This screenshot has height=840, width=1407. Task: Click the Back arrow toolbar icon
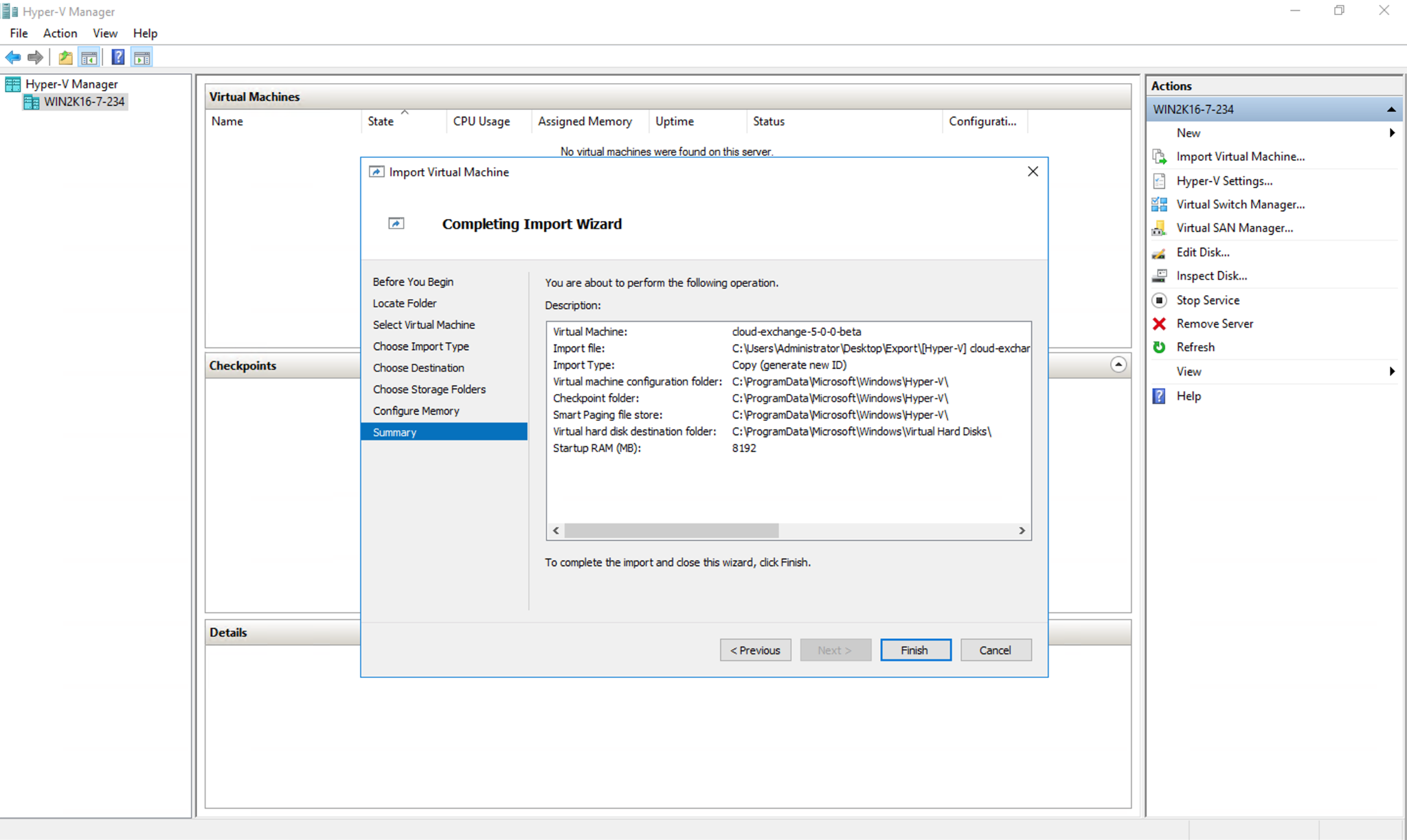point(12,58)
